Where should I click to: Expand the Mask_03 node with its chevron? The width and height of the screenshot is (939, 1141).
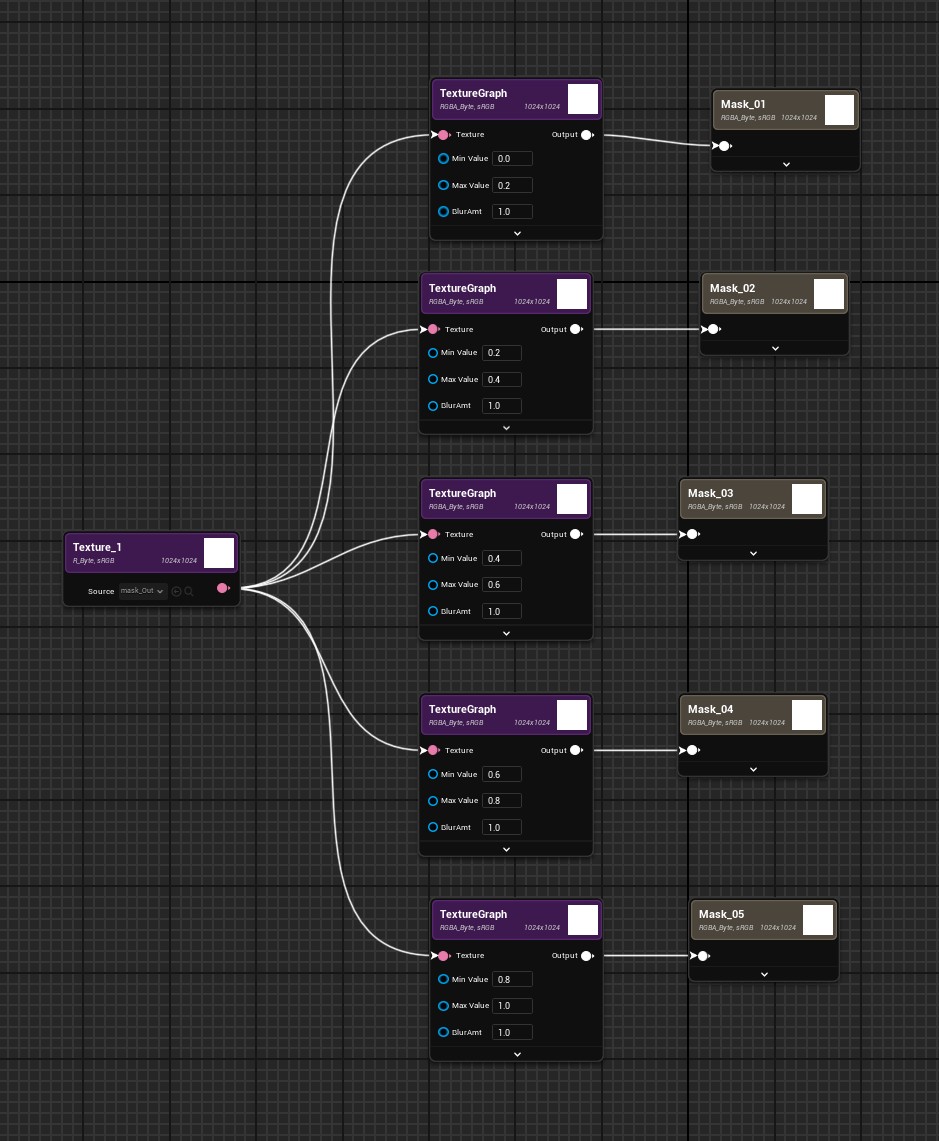click(x=752, y=553)
